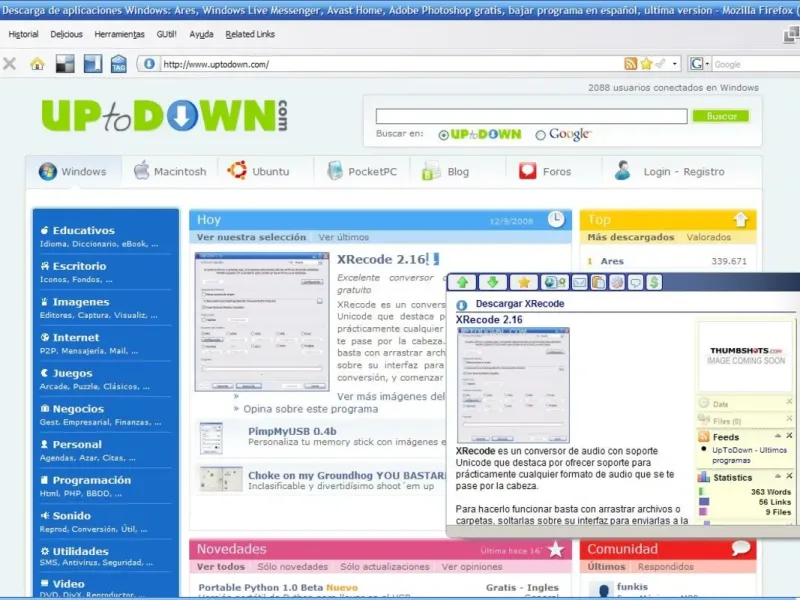This screenshot has width=800, height=600.
Task: Click the Home icon in browser toolbar
Action: pyautogui.click(x=37, y=64)
